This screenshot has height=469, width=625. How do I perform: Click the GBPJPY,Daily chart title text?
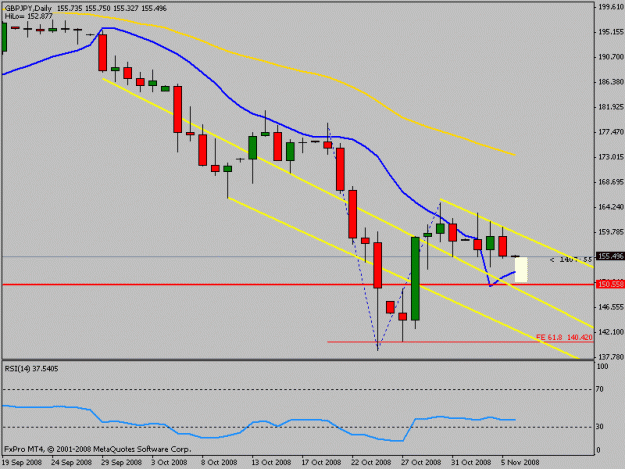click(29, 8)
